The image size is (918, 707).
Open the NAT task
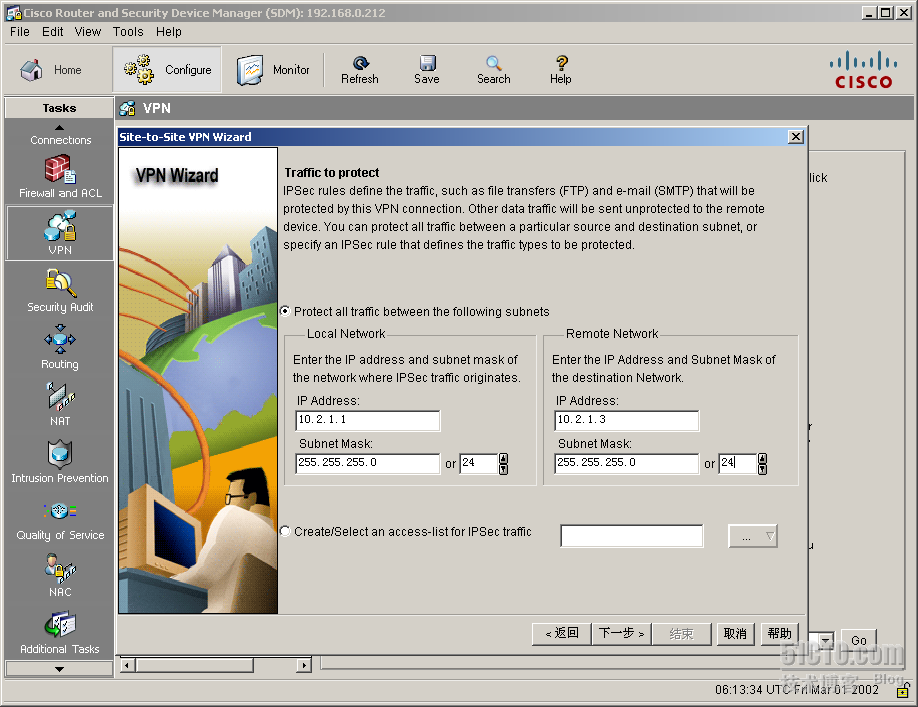60,404
